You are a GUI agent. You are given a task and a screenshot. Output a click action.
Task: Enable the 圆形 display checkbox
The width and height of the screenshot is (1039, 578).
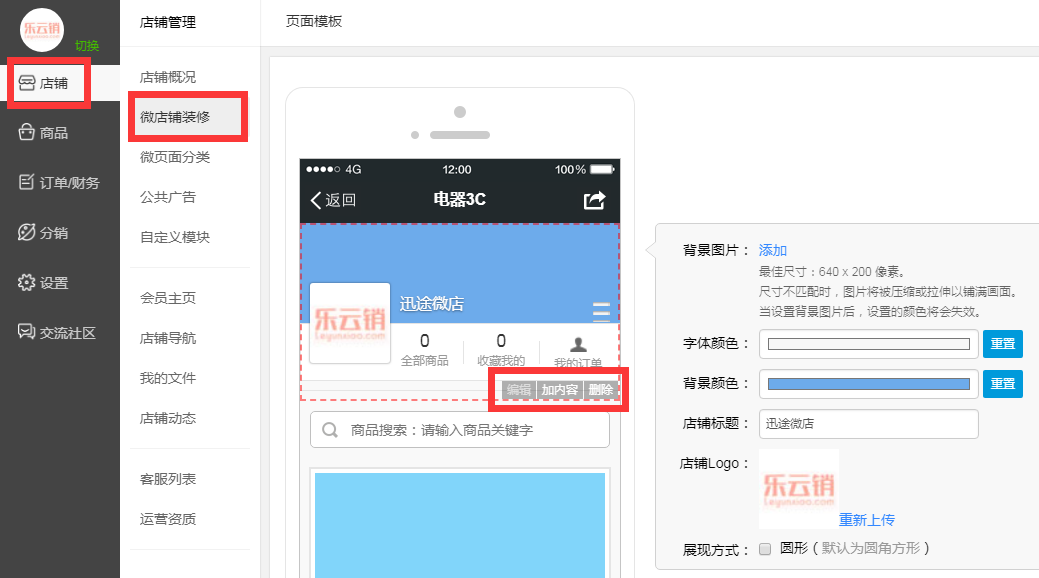click(765, 548)
